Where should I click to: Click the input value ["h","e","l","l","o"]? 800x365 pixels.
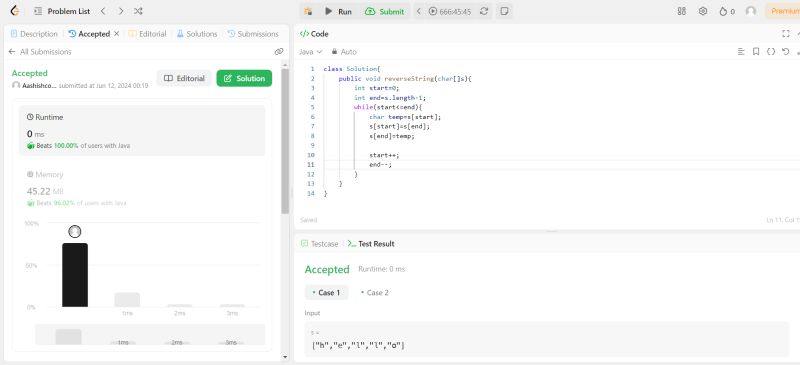click(x=358, y=346)
